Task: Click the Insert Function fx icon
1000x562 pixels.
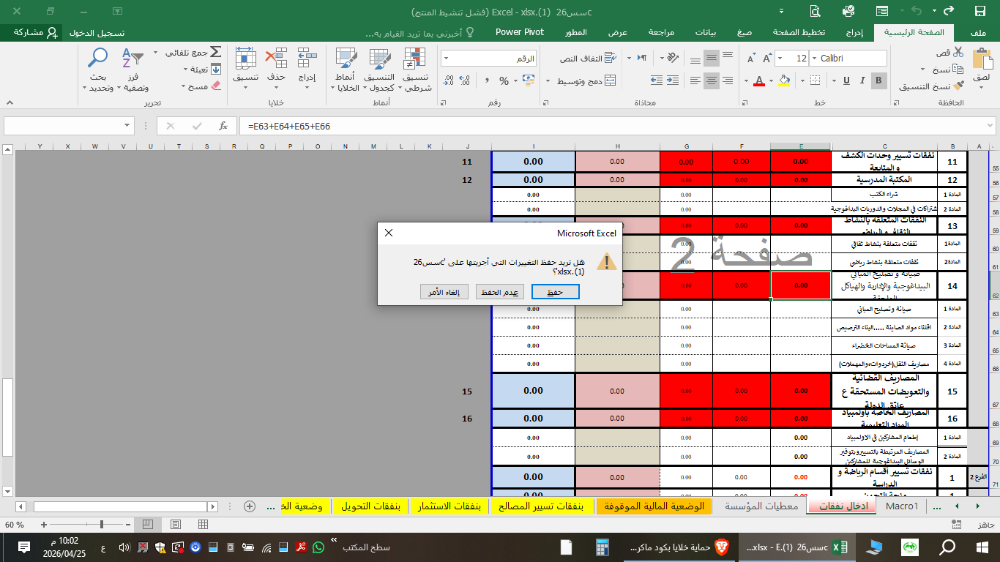Action: click(221, 127)
